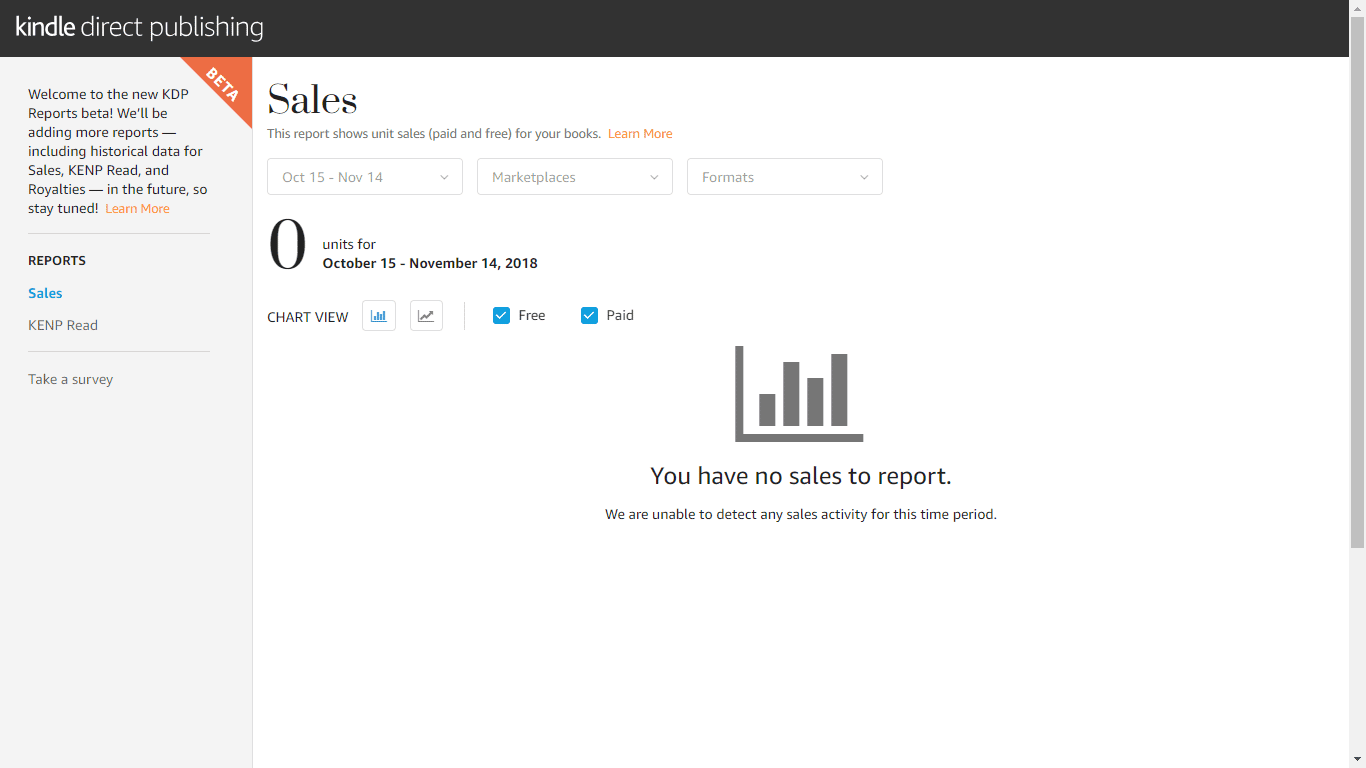Image resolution: width=1366 pixels, height=768 pixels.
Task: Click the Kindle Direct Publishing logo
Action: point(140,28)
